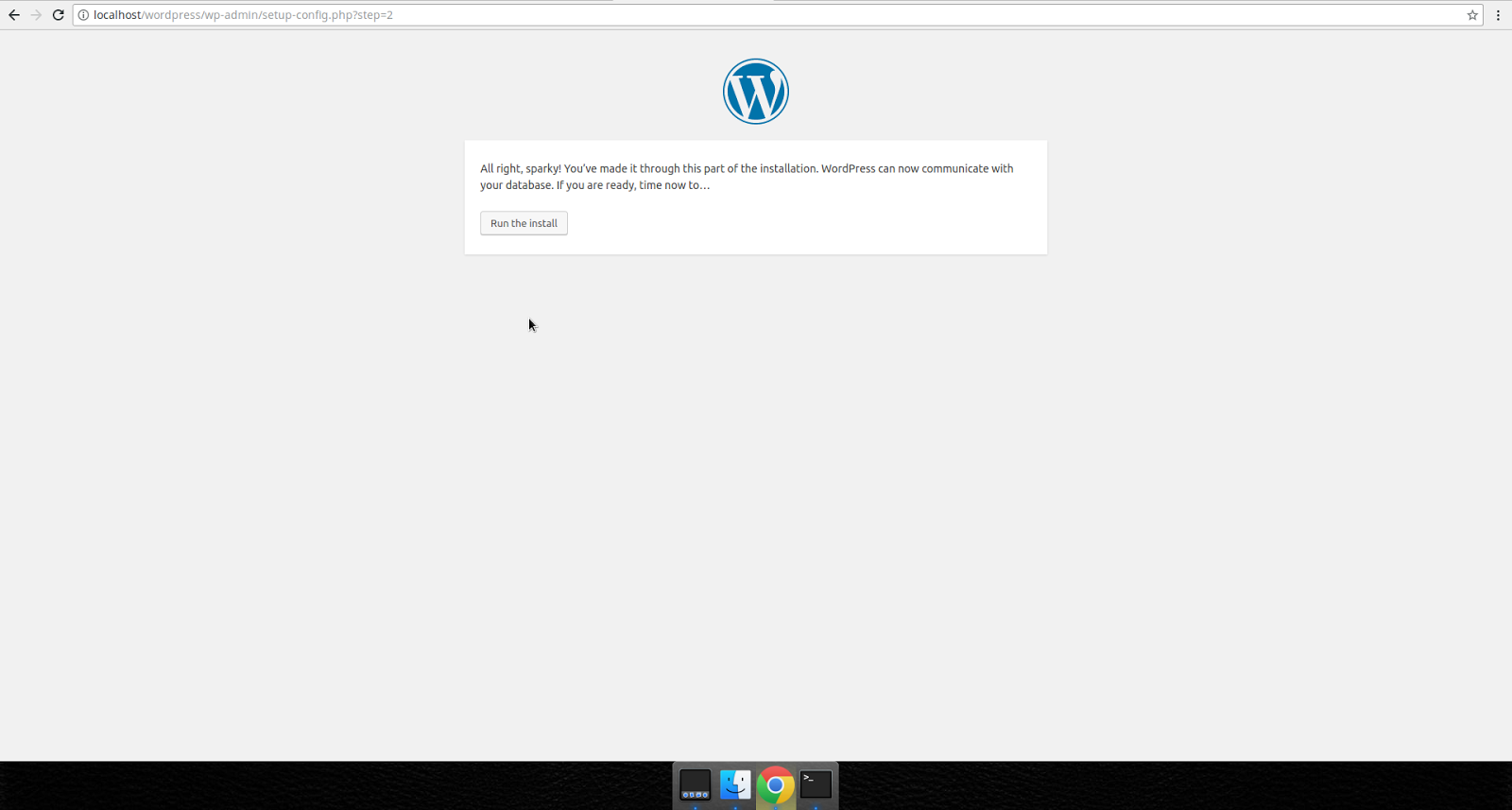1512x810 pixels.
Task: Open the Chrome three-dot menu
Action: [1498, 15]
